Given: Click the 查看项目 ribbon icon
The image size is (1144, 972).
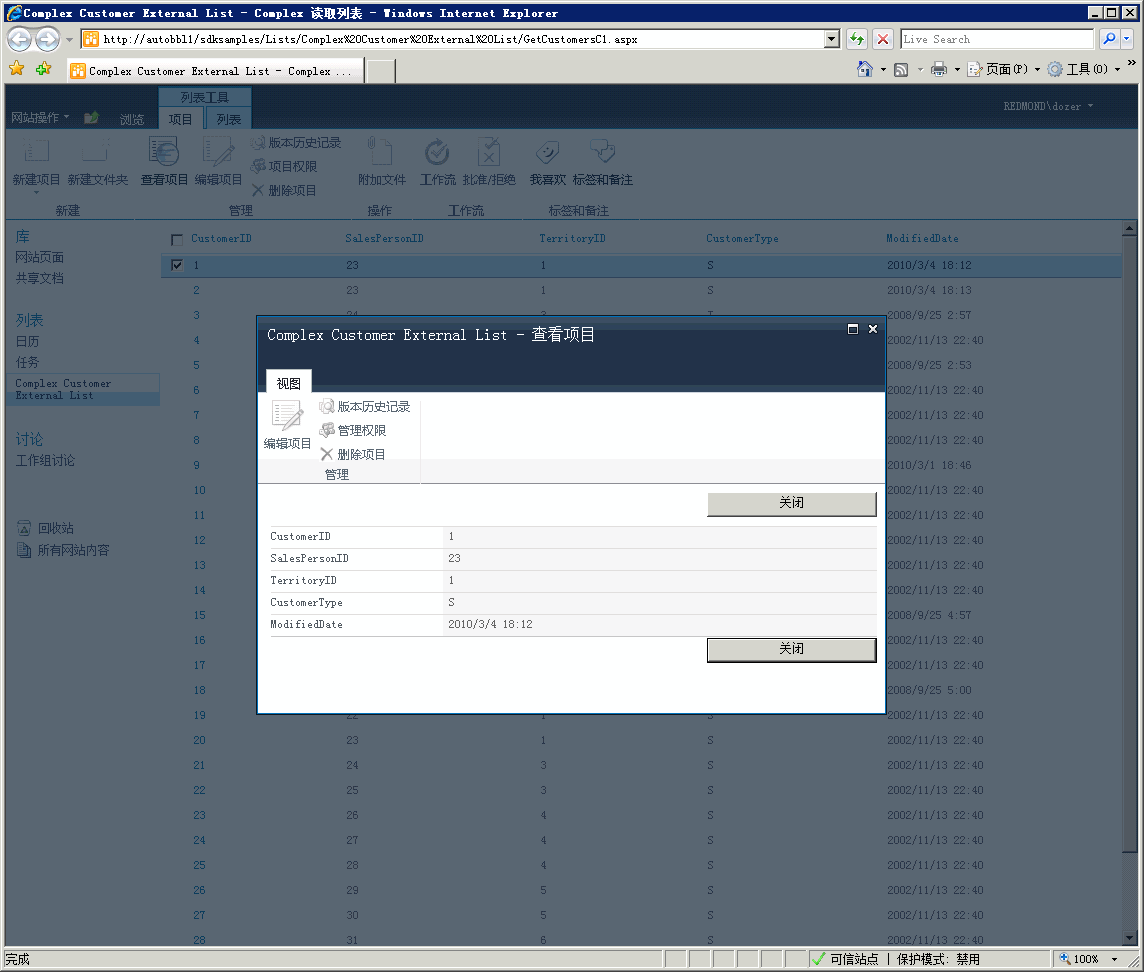Looking at the screenshot, I should point(164,152).
